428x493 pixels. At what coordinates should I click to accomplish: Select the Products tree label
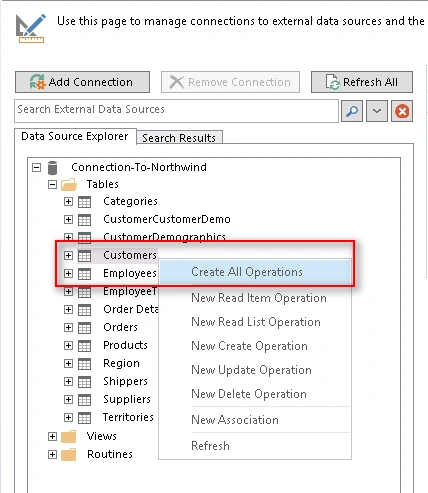tap(125, 345)
